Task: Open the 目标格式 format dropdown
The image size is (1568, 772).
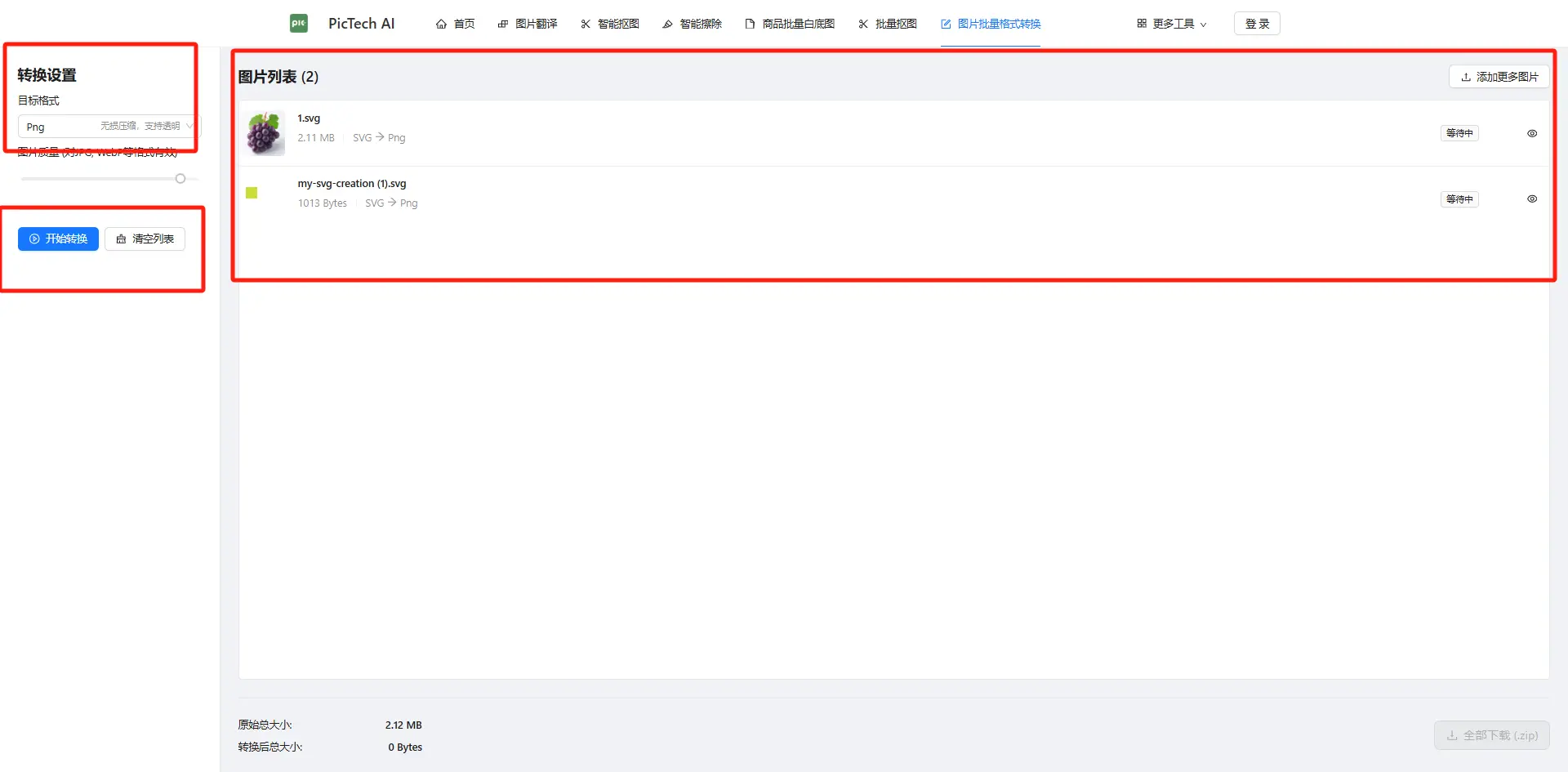Action: [107, 127]
